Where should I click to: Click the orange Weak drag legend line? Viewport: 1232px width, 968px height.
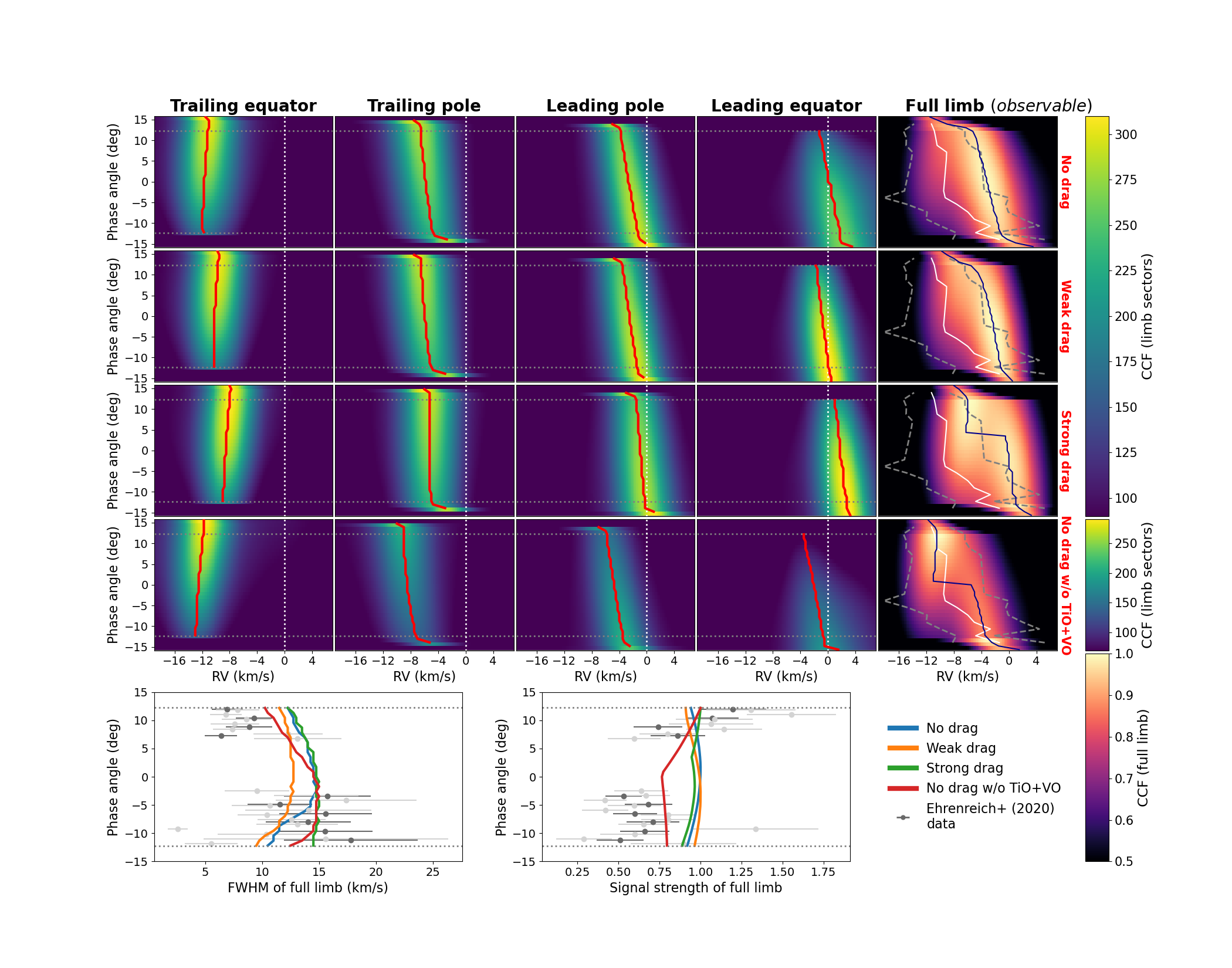click(903, 748)
